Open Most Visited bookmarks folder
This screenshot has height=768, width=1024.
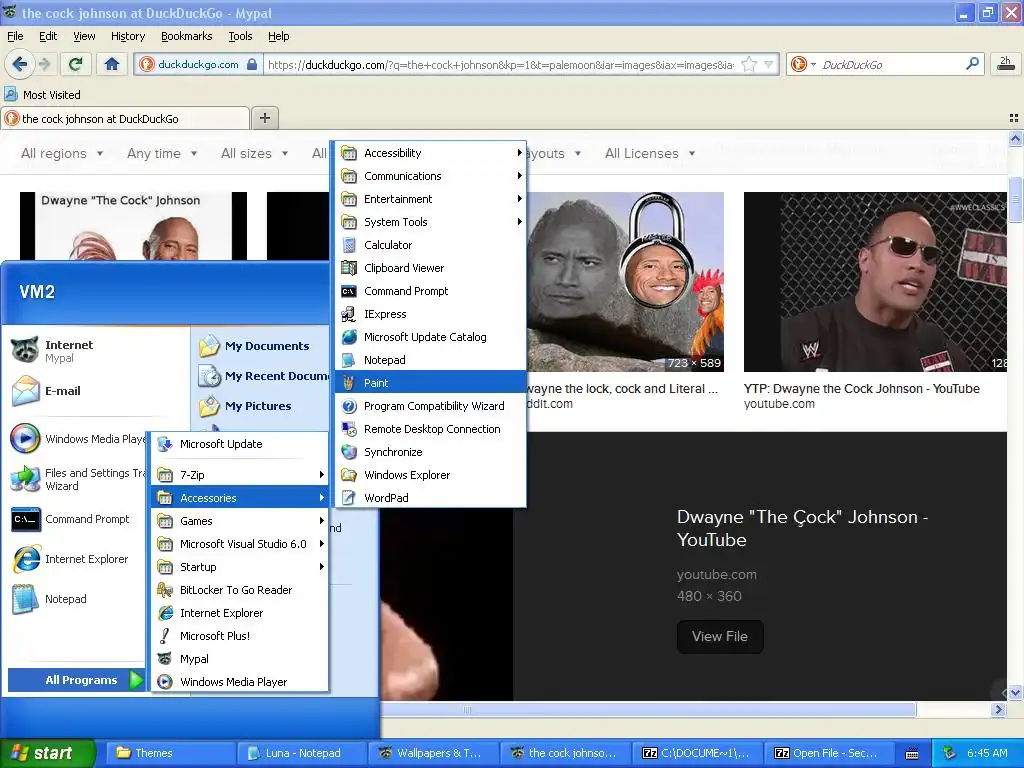click(x=43, y=95)
